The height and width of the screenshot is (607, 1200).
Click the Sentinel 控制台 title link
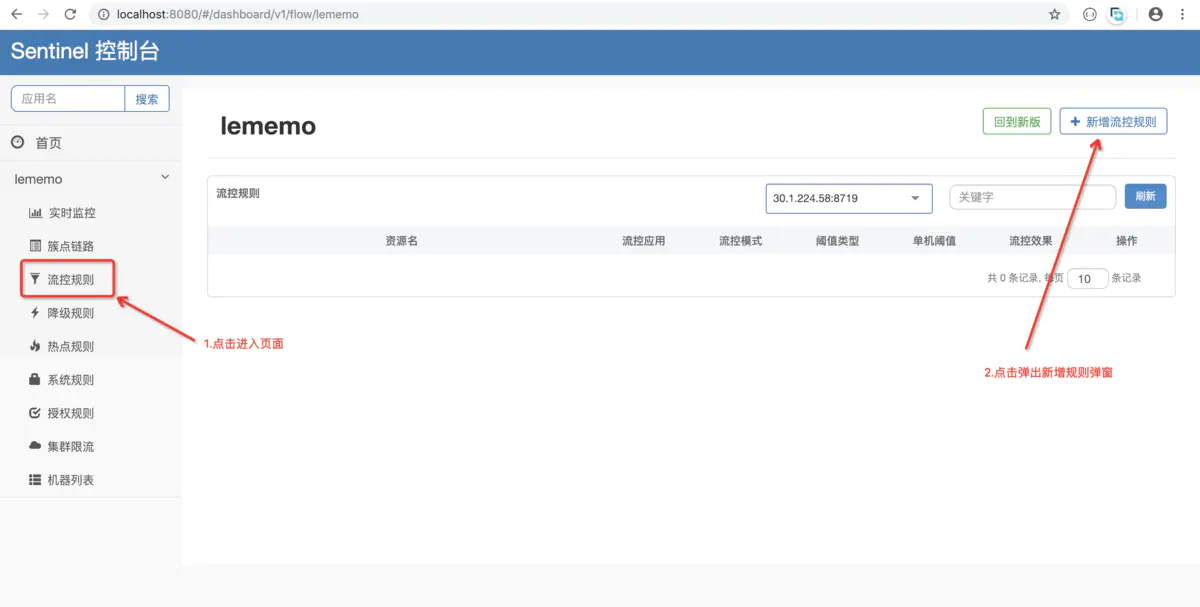pyautogui.click(x=85, y=52)
